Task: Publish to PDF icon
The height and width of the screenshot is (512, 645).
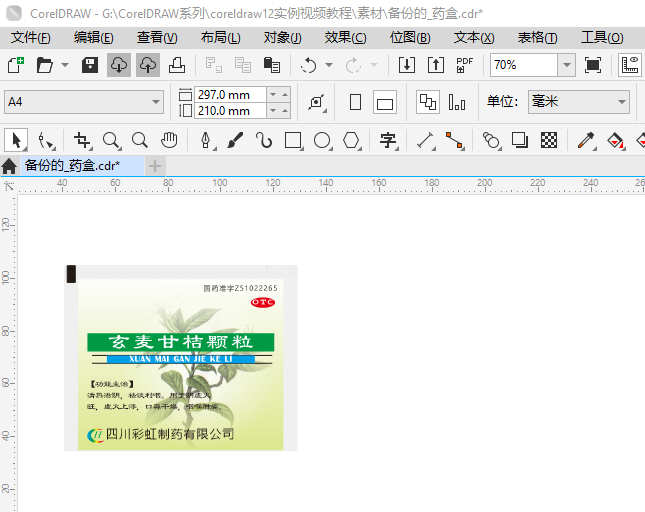Action: point(465,65)
